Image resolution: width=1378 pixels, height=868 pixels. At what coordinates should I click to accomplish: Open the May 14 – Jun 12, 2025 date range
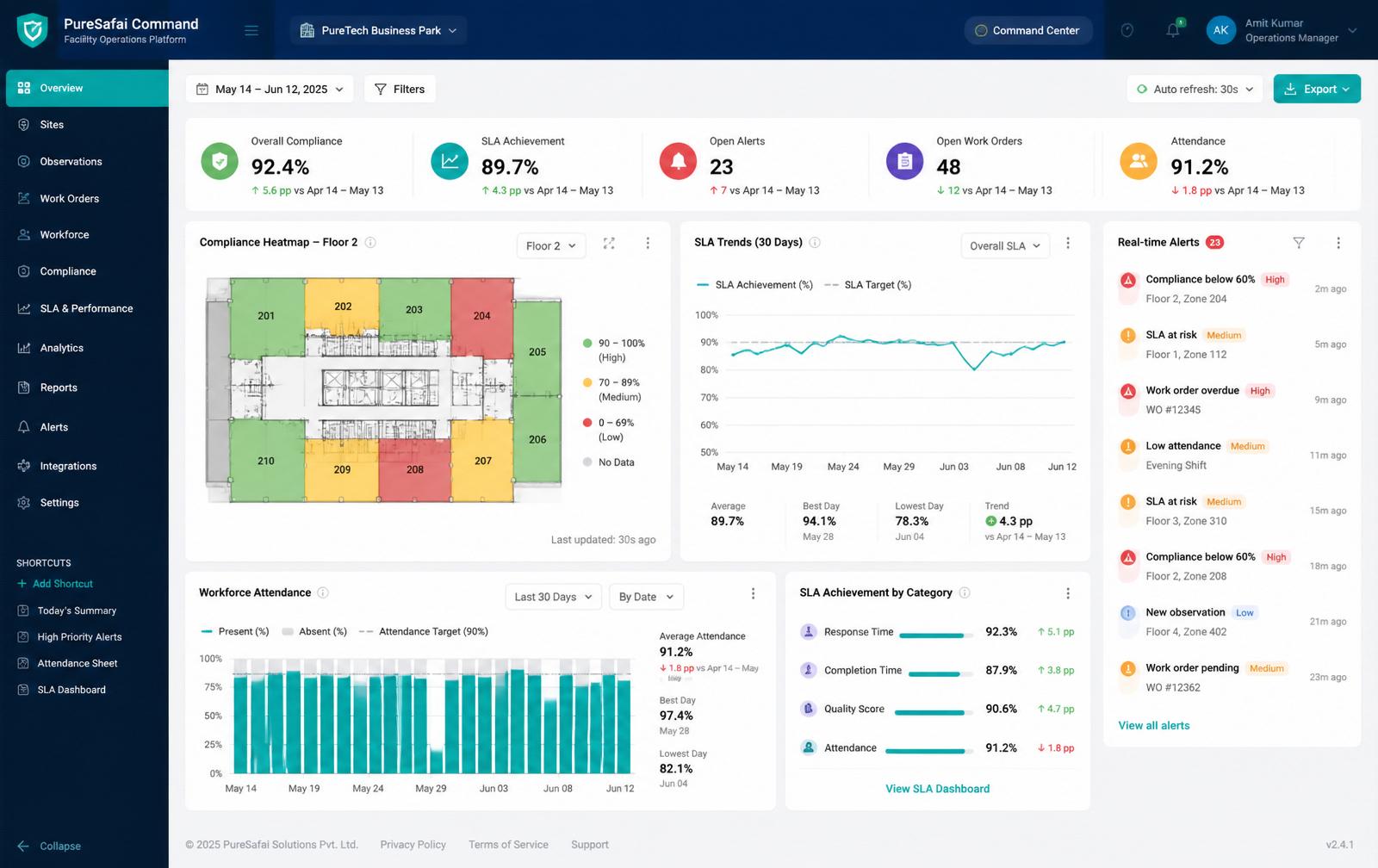270,89
